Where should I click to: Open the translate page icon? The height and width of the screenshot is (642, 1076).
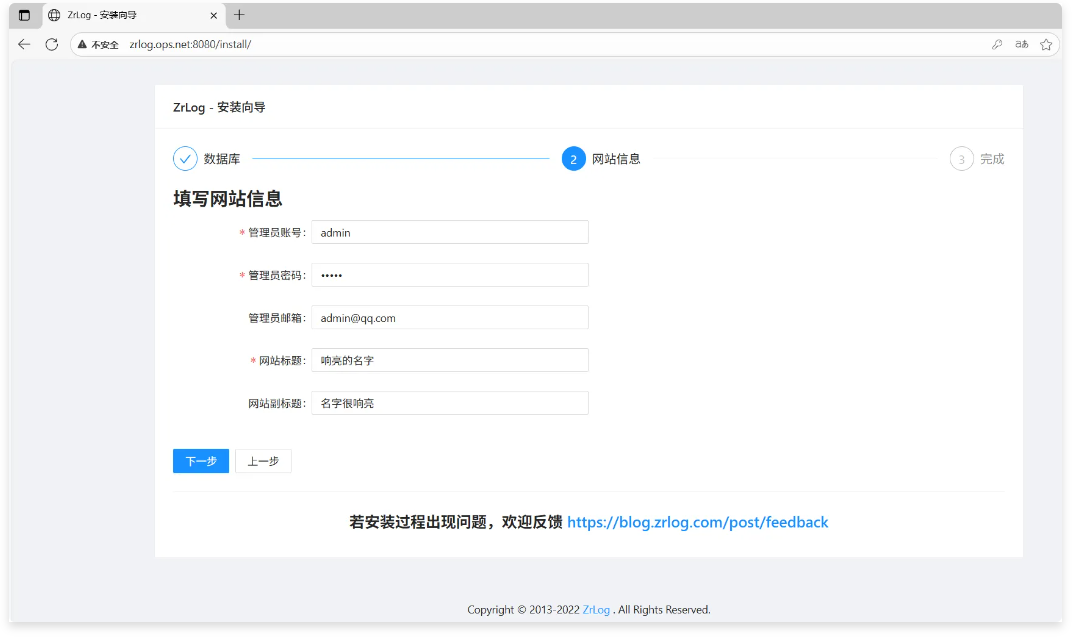1021,44
